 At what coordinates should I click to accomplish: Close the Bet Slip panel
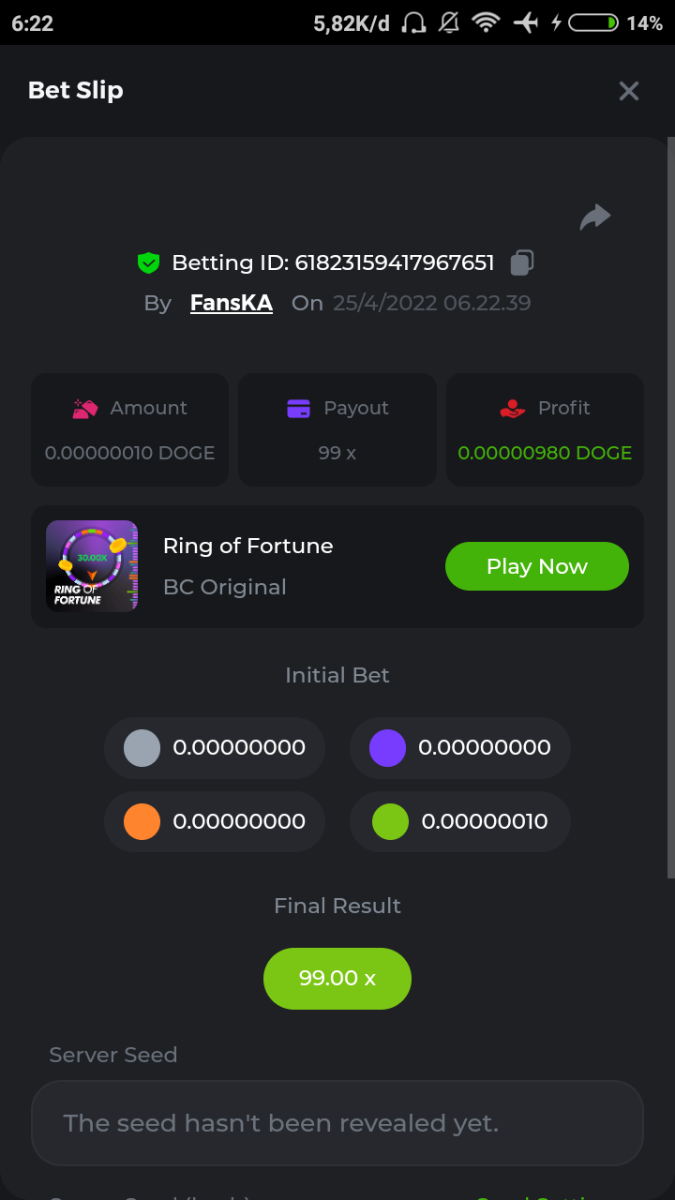point(628,91)
